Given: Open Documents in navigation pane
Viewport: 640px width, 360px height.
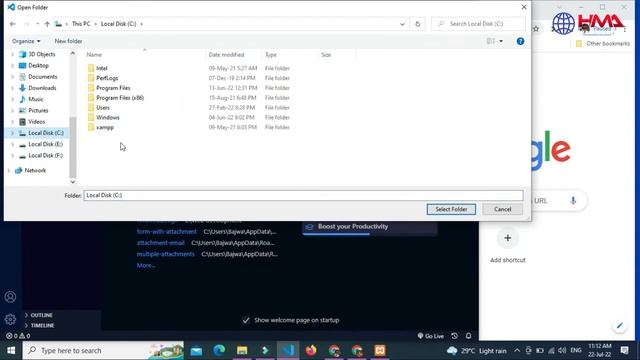Looking at the screenshot, I should point(42,77).
